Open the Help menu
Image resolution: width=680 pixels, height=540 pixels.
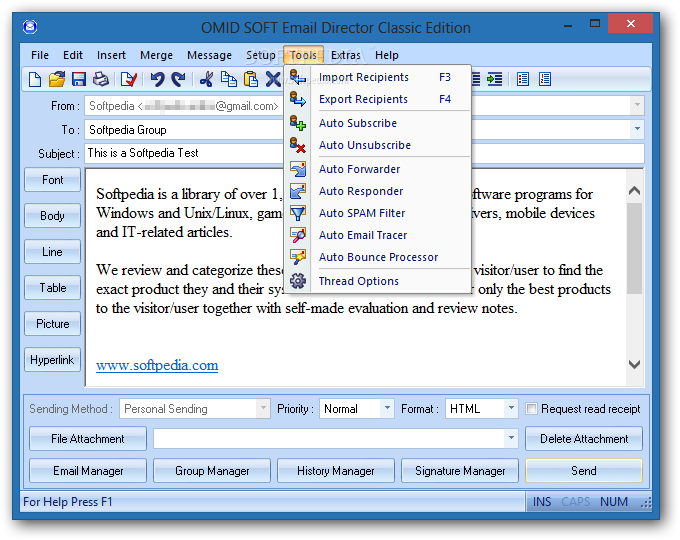(387, 55)
